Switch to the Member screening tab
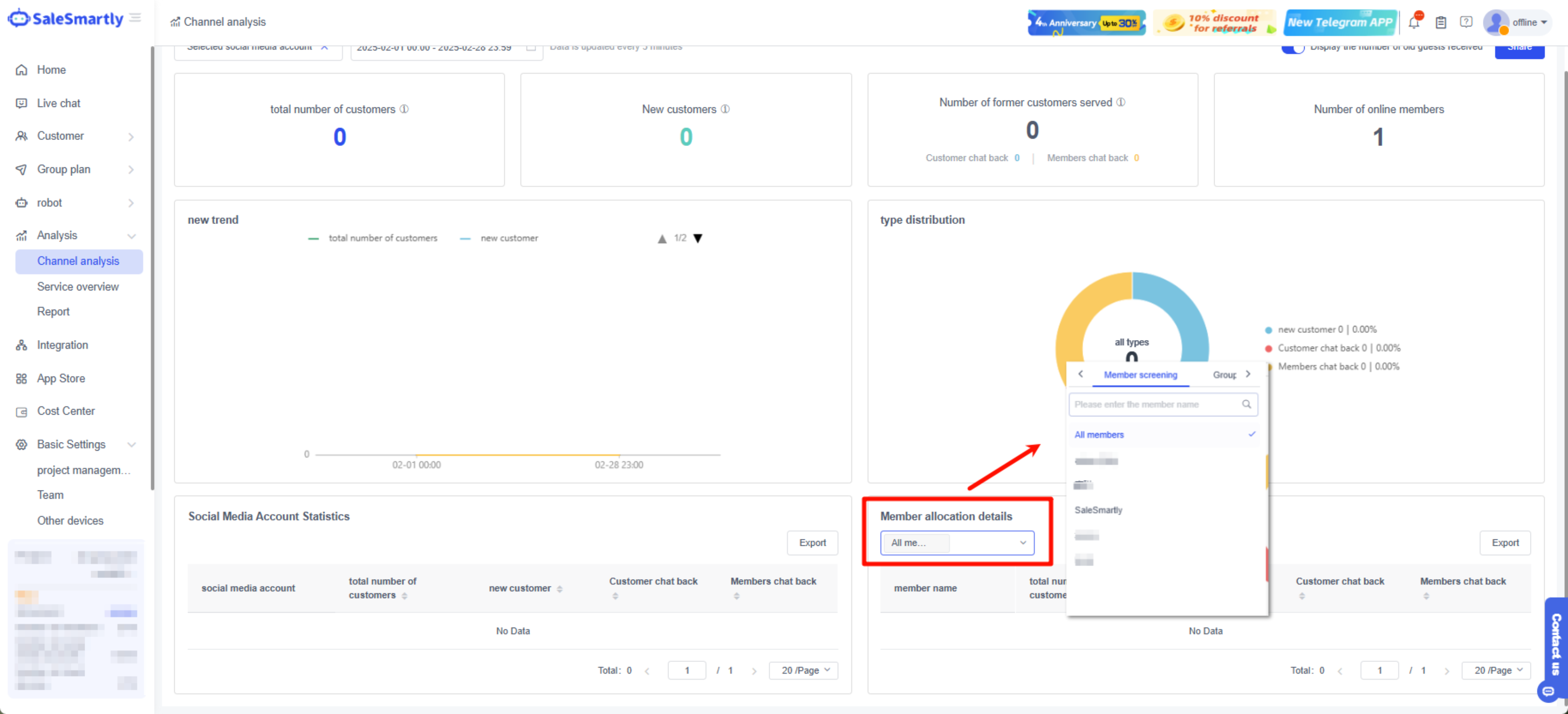Viewport: 1568px width, 714px height. pos(1140,375)
